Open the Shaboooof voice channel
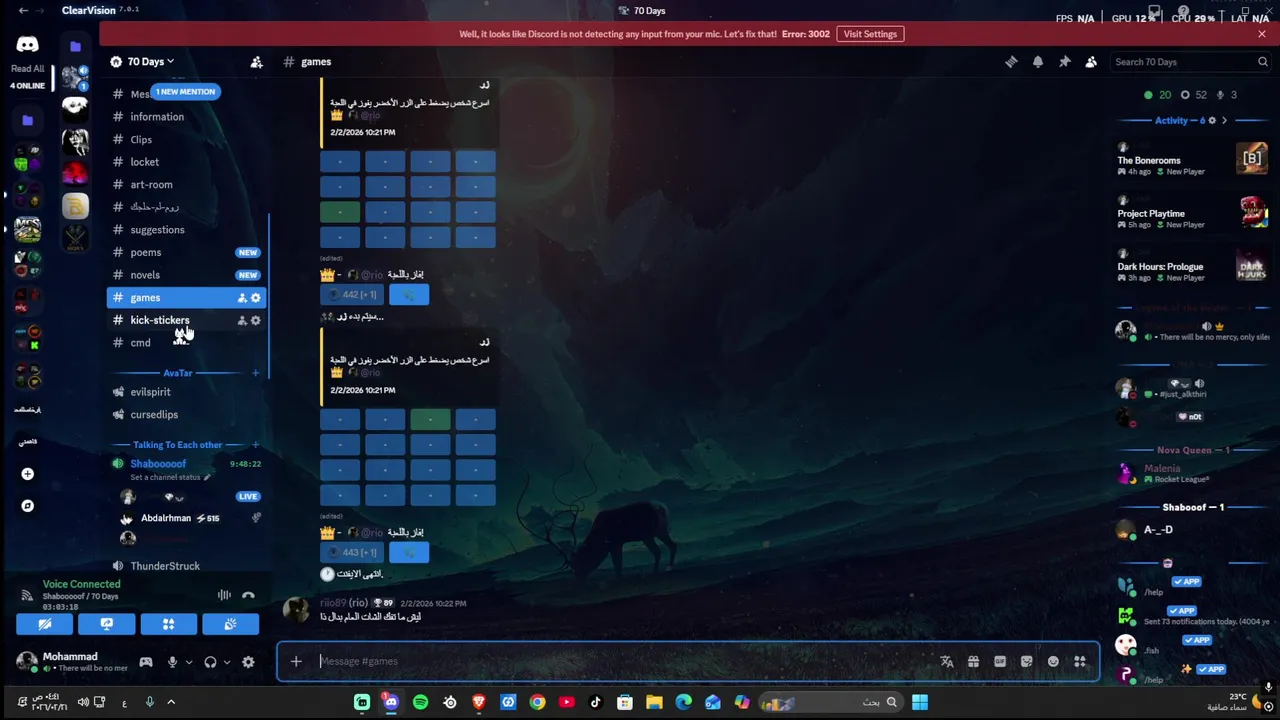Viewport: 1280px width, 720px height. tap(158, 464)
